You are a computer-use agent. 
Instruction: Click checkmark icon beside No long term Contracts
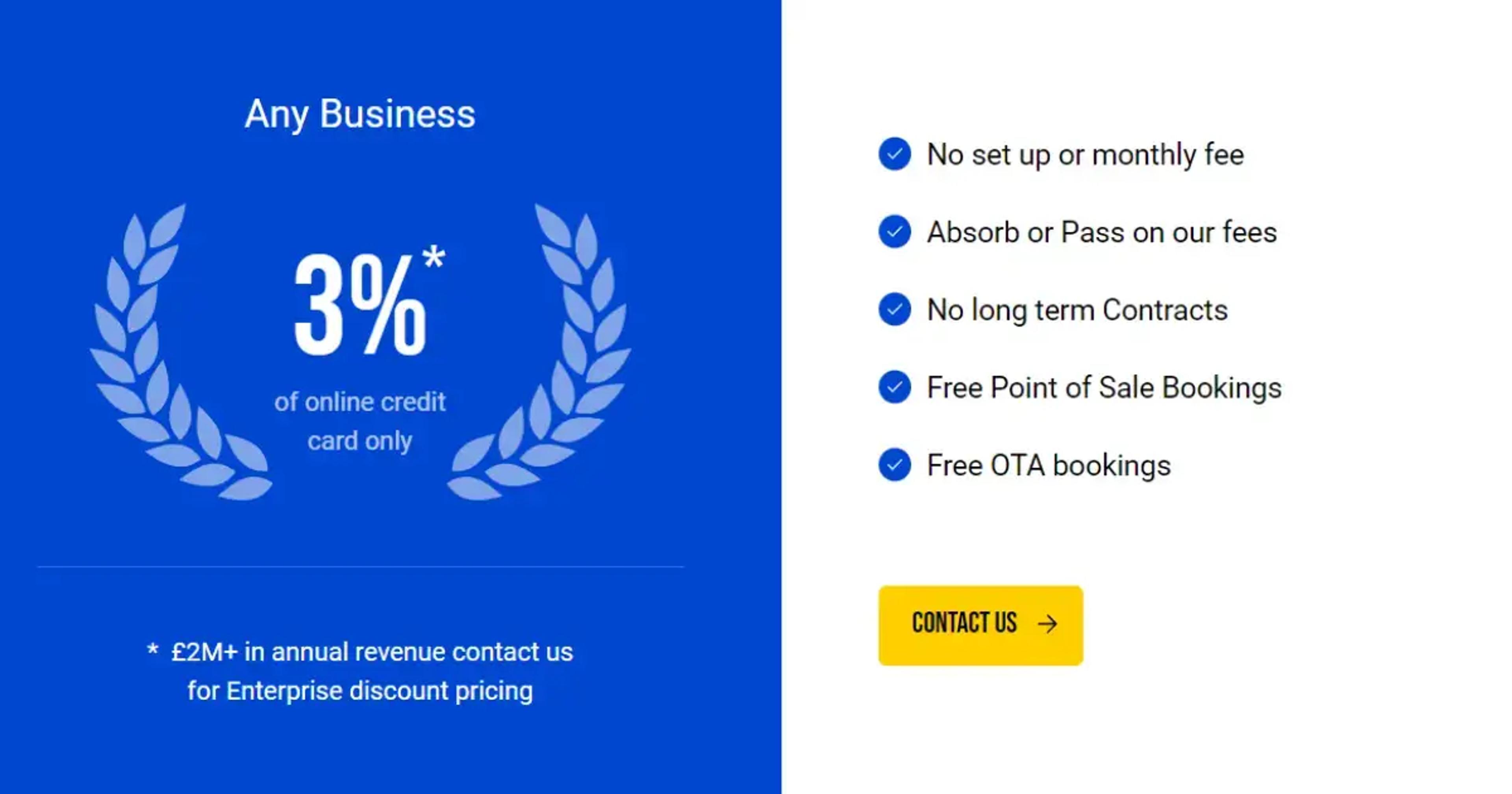[895, 309]
